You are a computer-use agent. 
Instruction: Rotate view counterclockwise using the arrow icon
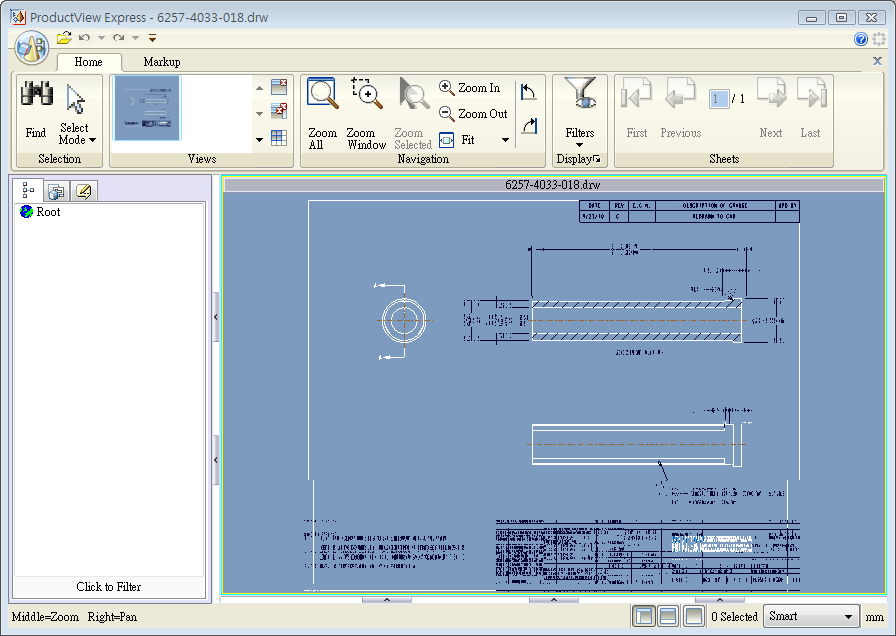(529, 92)
